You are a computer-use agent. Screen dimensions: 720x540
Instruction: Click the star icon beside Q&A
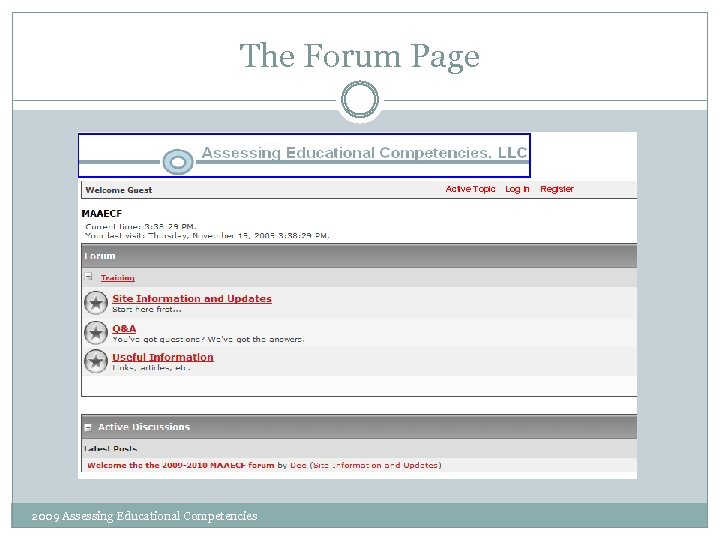[96, 333]
